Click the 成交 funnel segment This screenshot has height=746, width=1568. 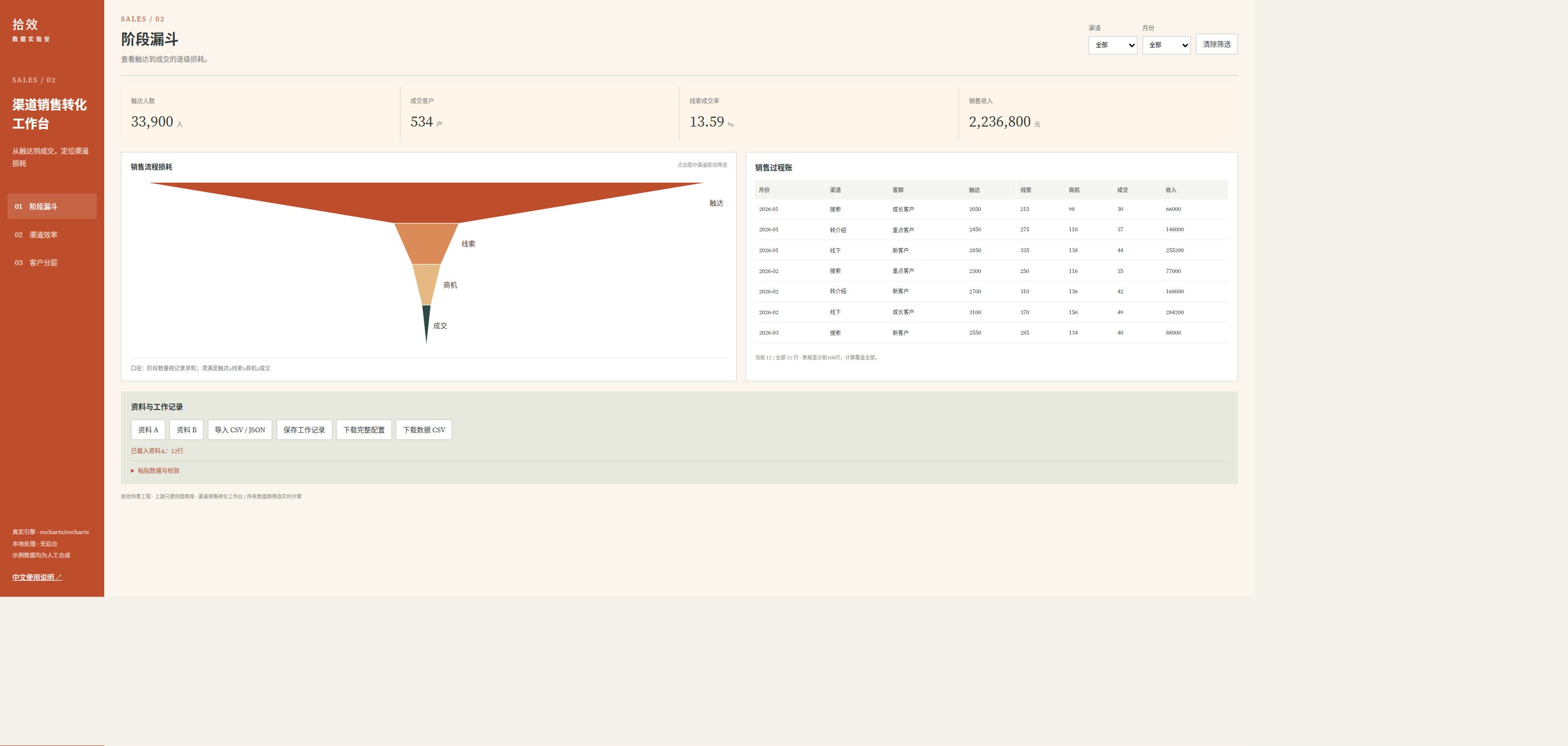point(426,320)
